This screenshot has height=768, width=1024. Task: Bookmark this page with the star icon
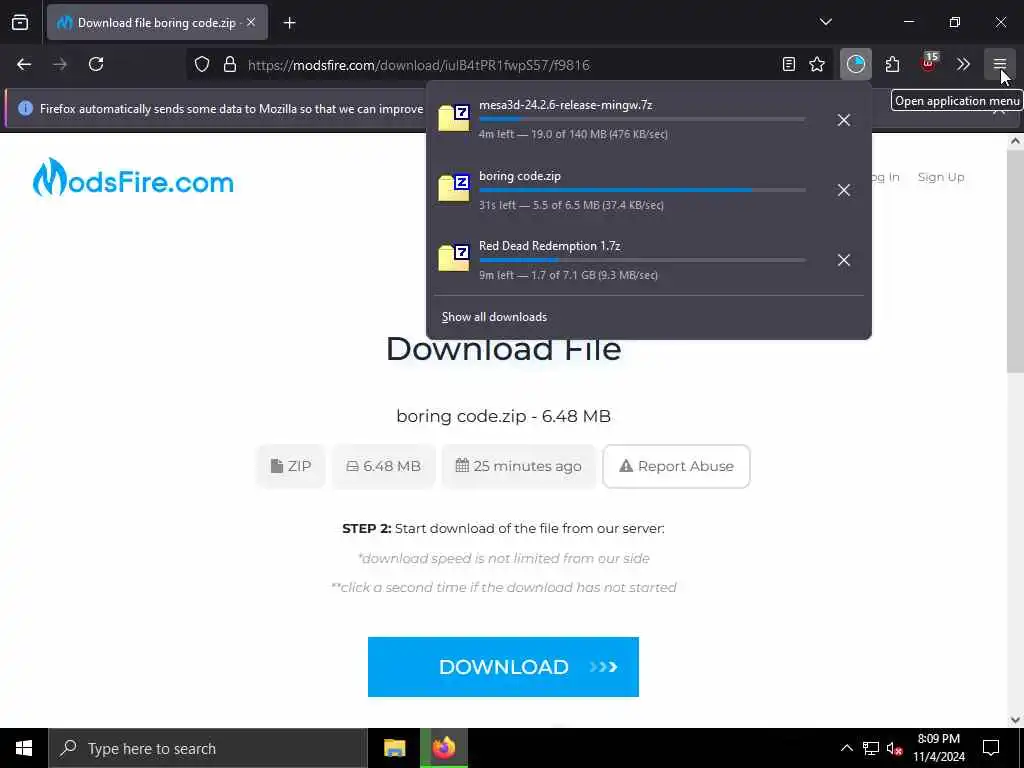(x=817, y=64)
